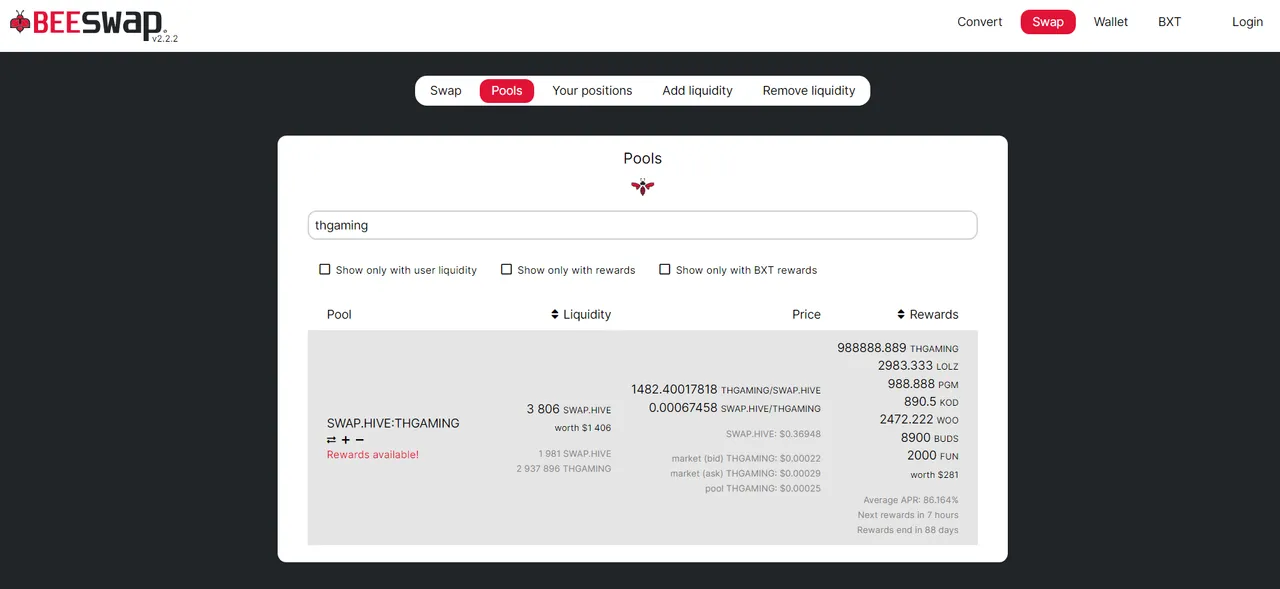
Task: Switch to the Swap sub-tab
Action: (446, 90)
